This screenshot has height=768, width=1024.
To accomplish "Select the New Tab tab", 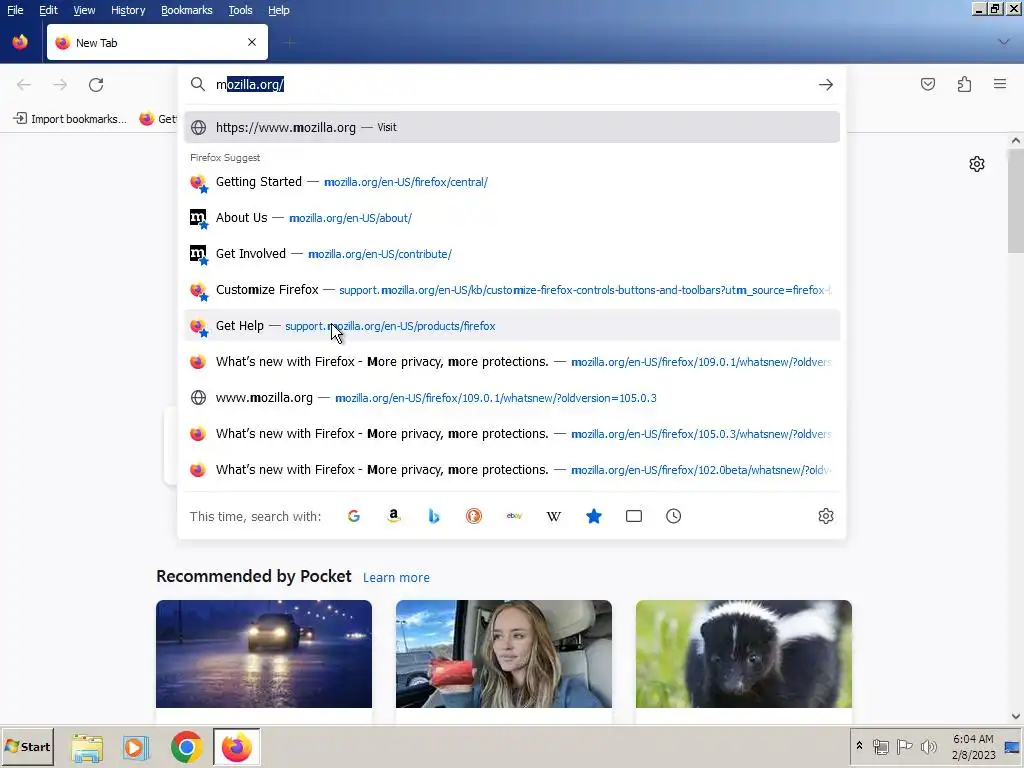I will coord(157,42).
